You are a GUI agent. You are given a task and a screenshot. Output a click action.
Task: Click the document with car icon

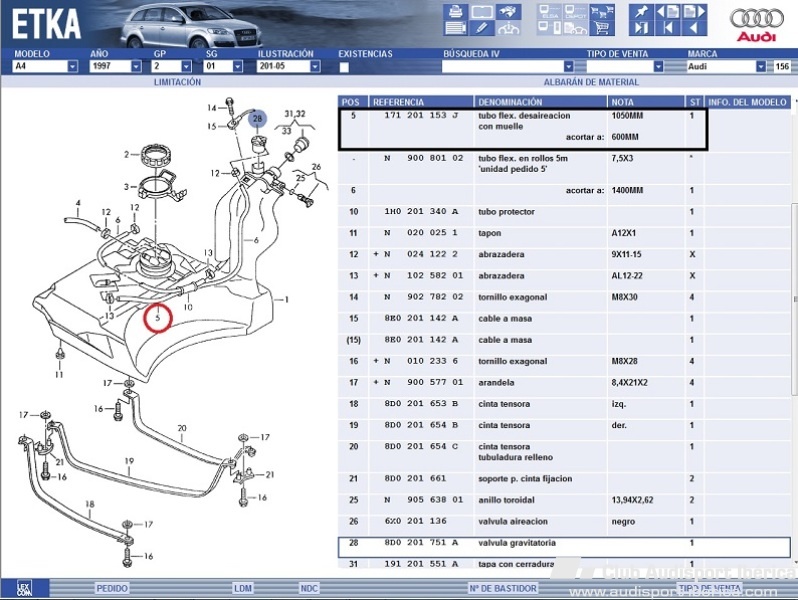[576, 28]
